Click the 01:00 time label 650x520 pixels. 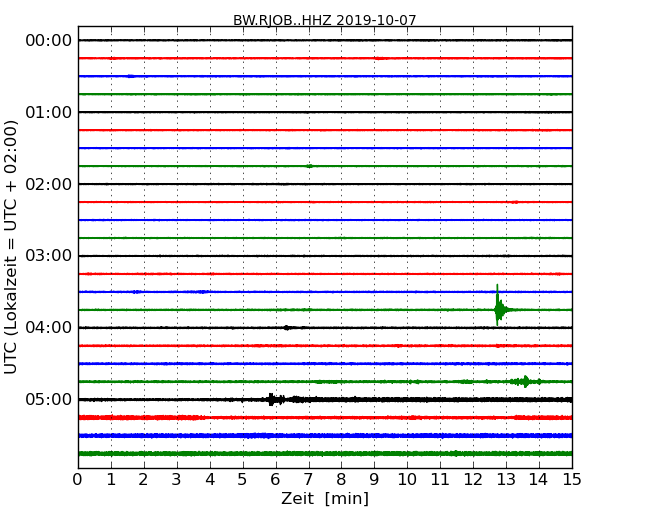coord(49,112)
